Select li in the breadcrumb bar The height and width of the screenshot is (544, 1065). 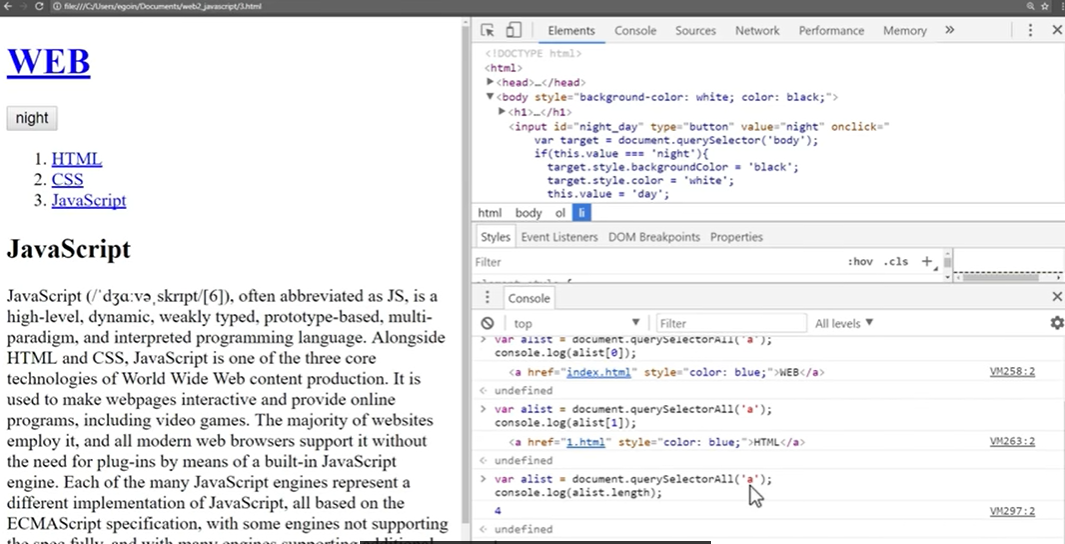[581, 213]
